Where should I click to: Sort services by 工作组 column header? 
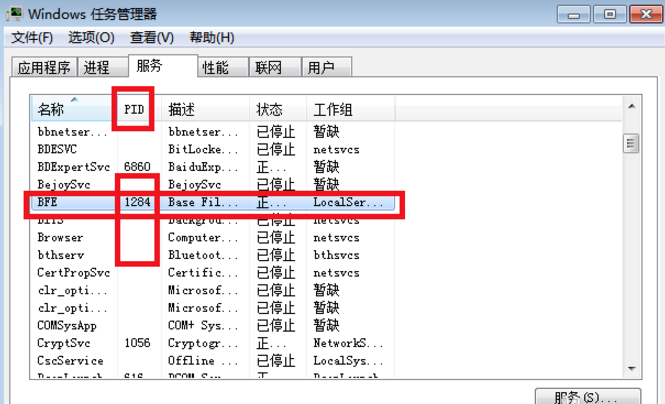350,109
